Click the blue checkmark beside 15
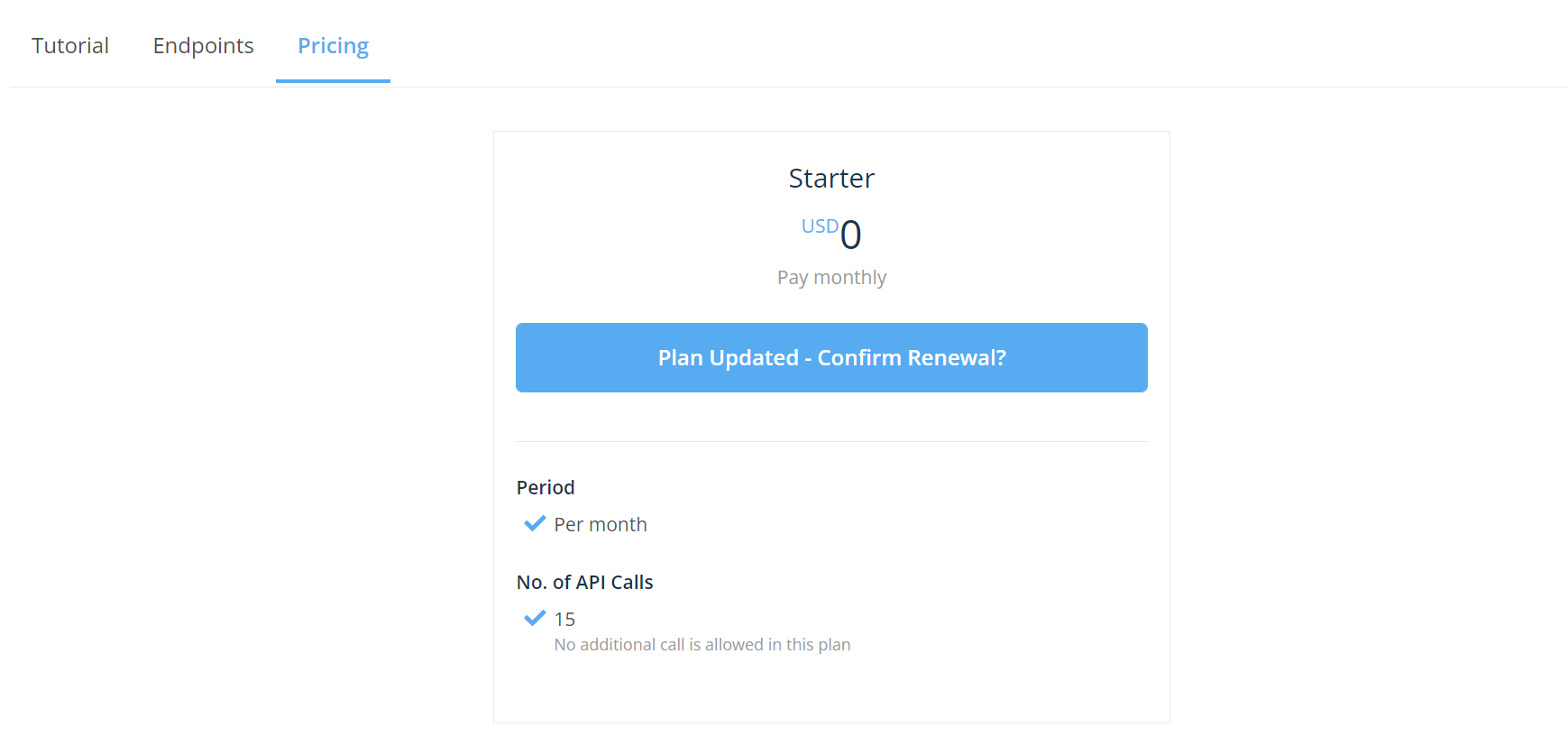This screenshot has width=1568, height=737. coord(535,618)
